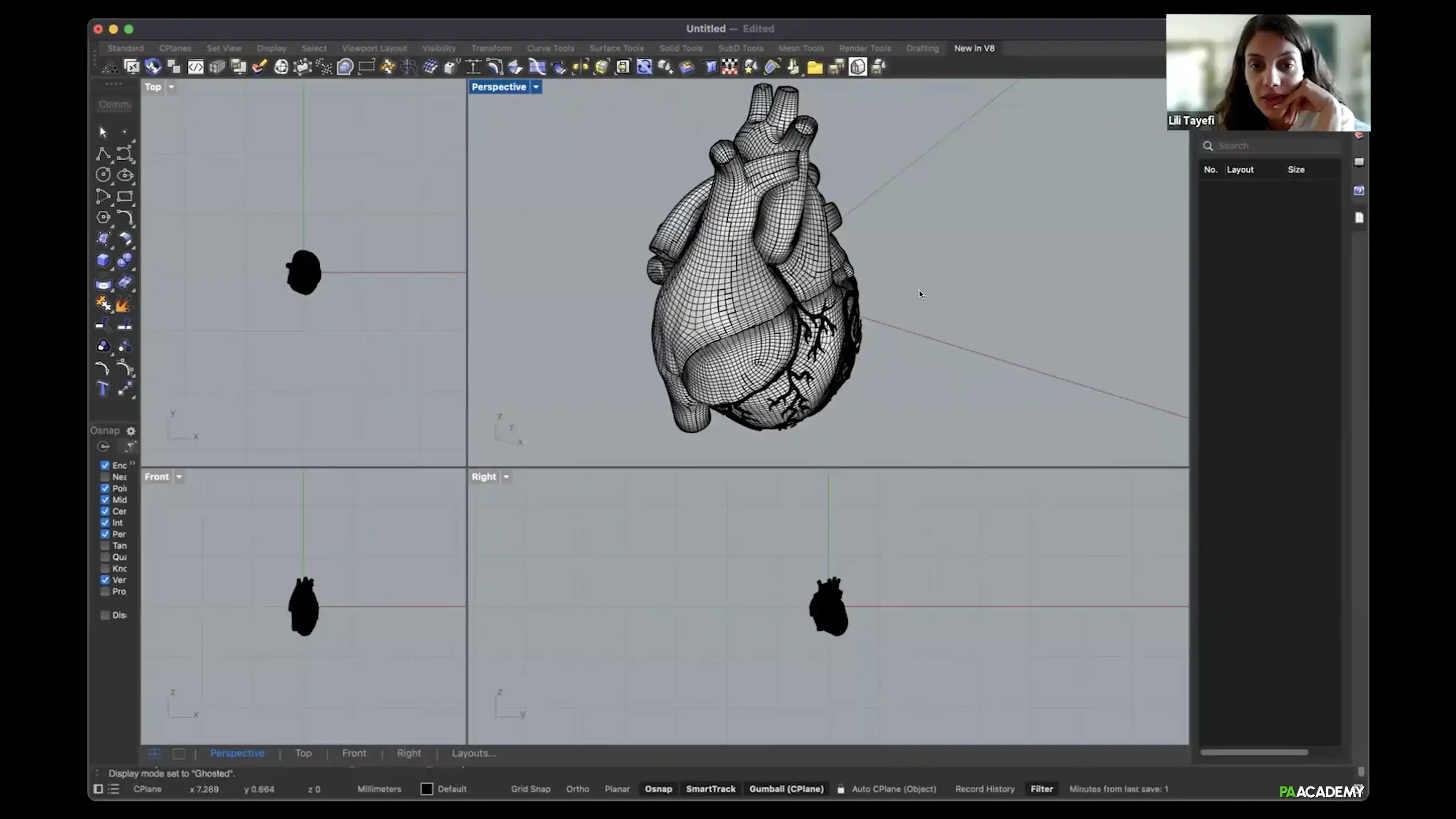The image size is (1456, 819).
Task: Open Osnap settings gear
Action: pos(131,431)
